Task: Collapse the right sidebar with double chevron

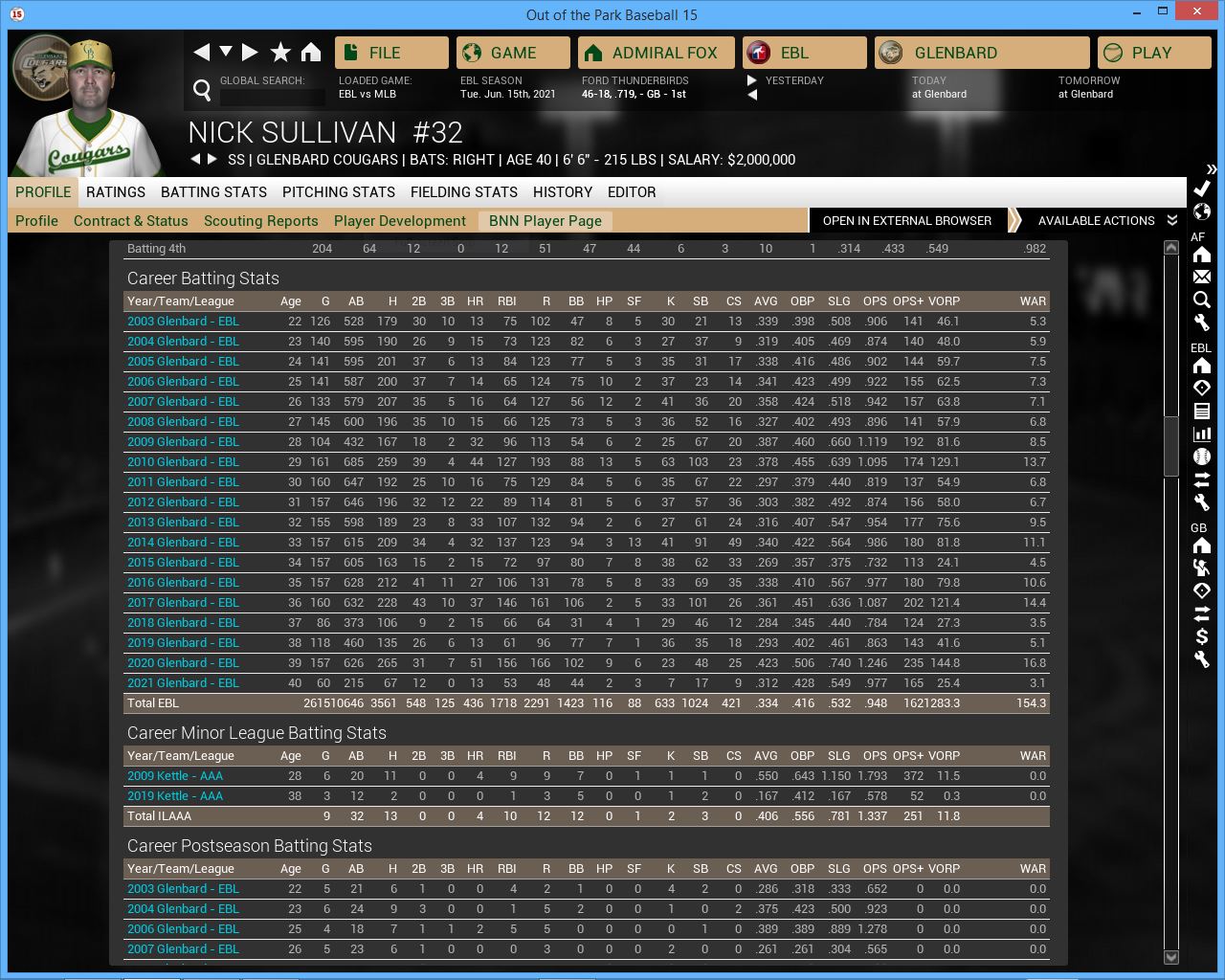Action: 1211,168
